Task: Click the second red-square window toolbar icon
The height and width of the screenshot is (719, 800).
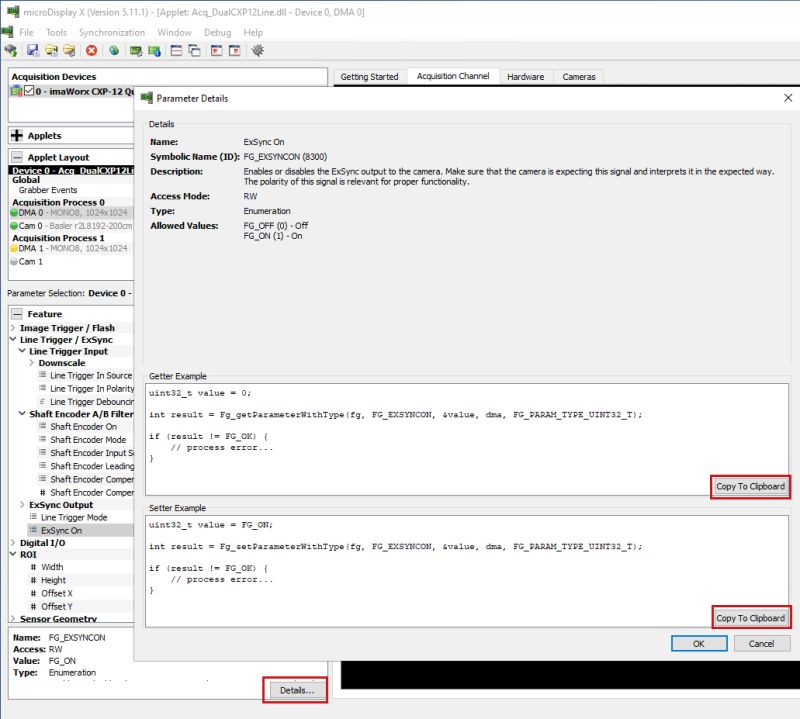Action: point(235,50)
